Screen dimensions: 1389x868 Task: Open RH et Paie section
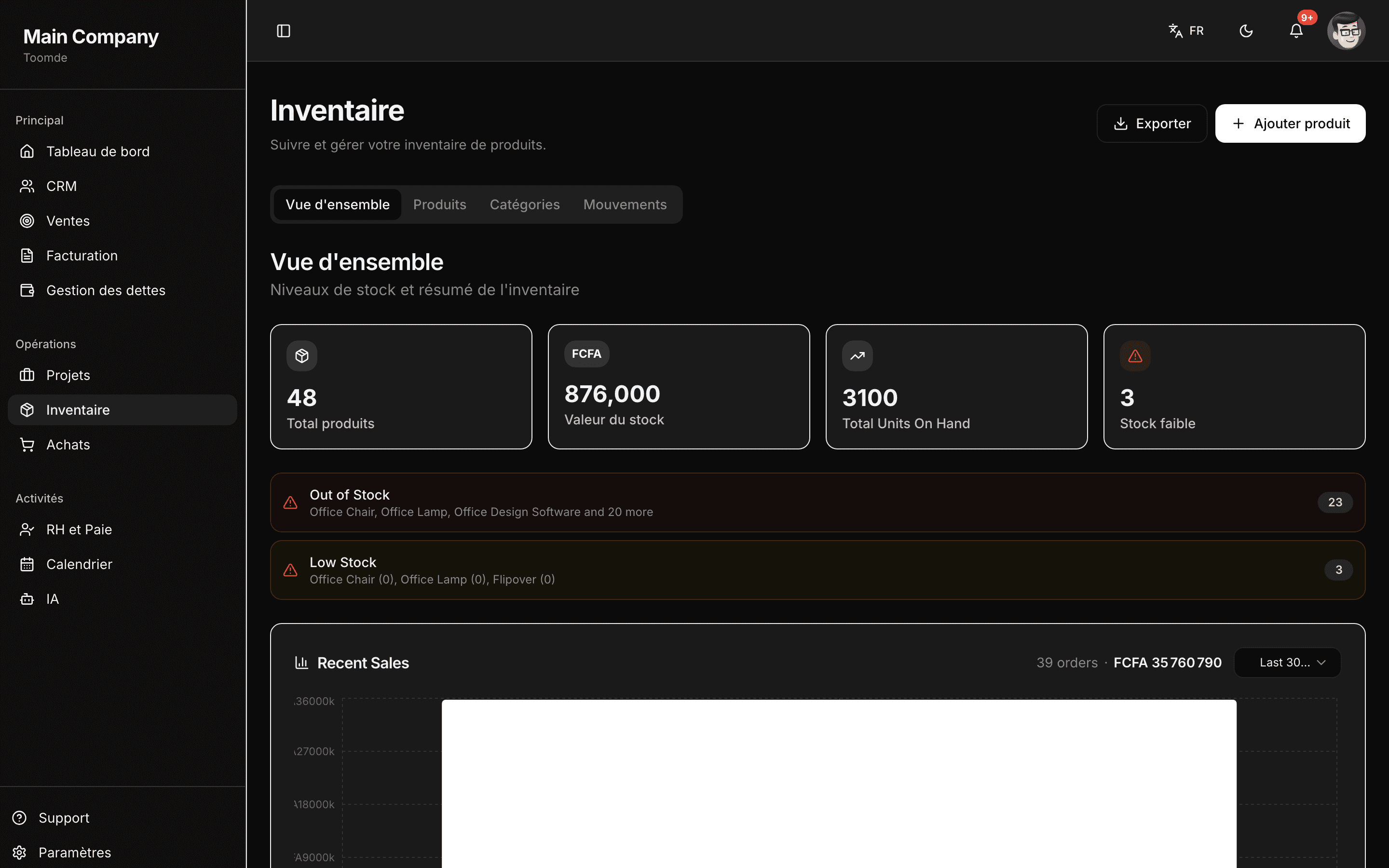(x=122, y=529)
